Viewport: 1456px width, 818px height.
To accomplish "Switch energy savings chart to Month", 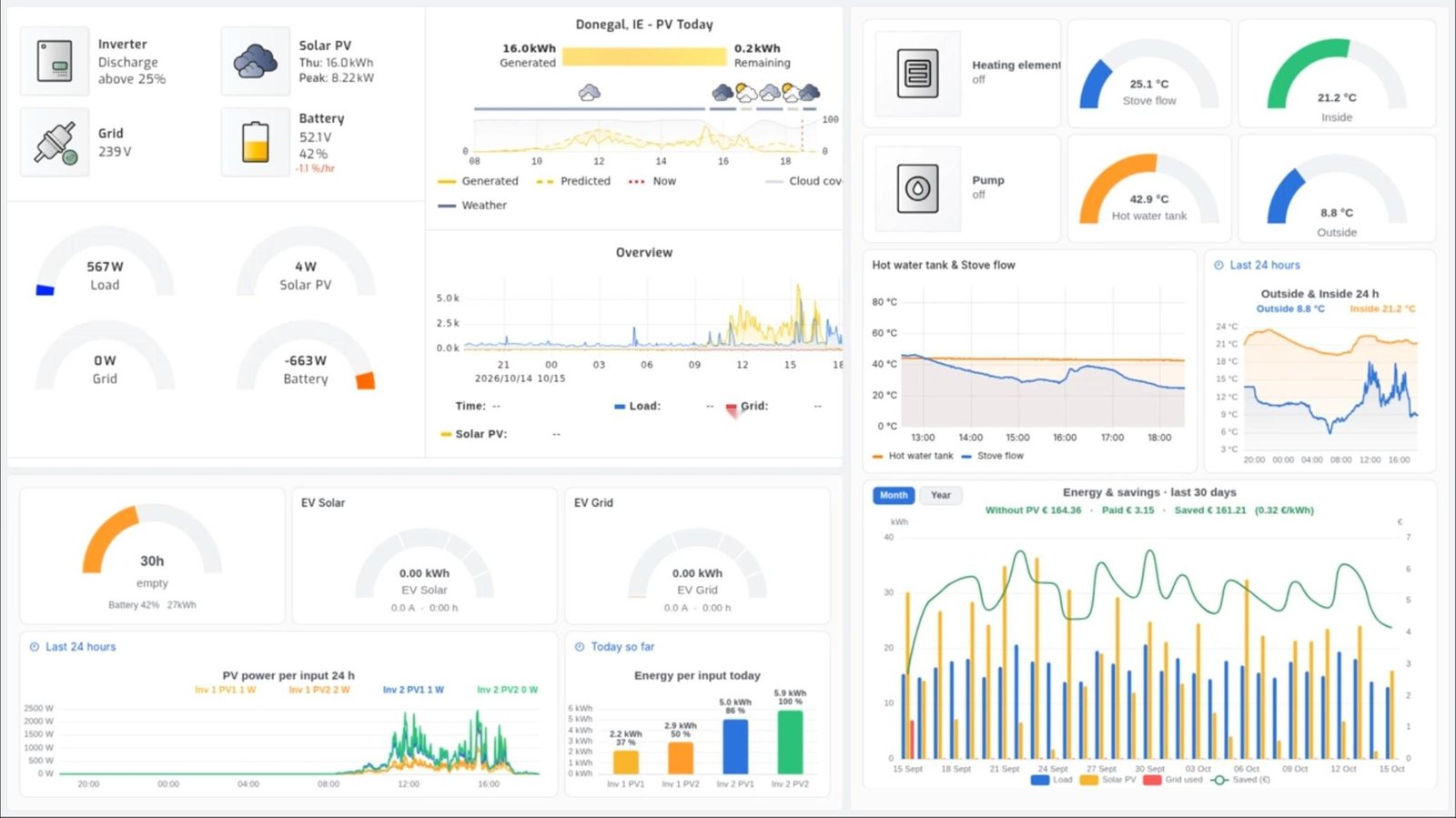I will [894, 495].
